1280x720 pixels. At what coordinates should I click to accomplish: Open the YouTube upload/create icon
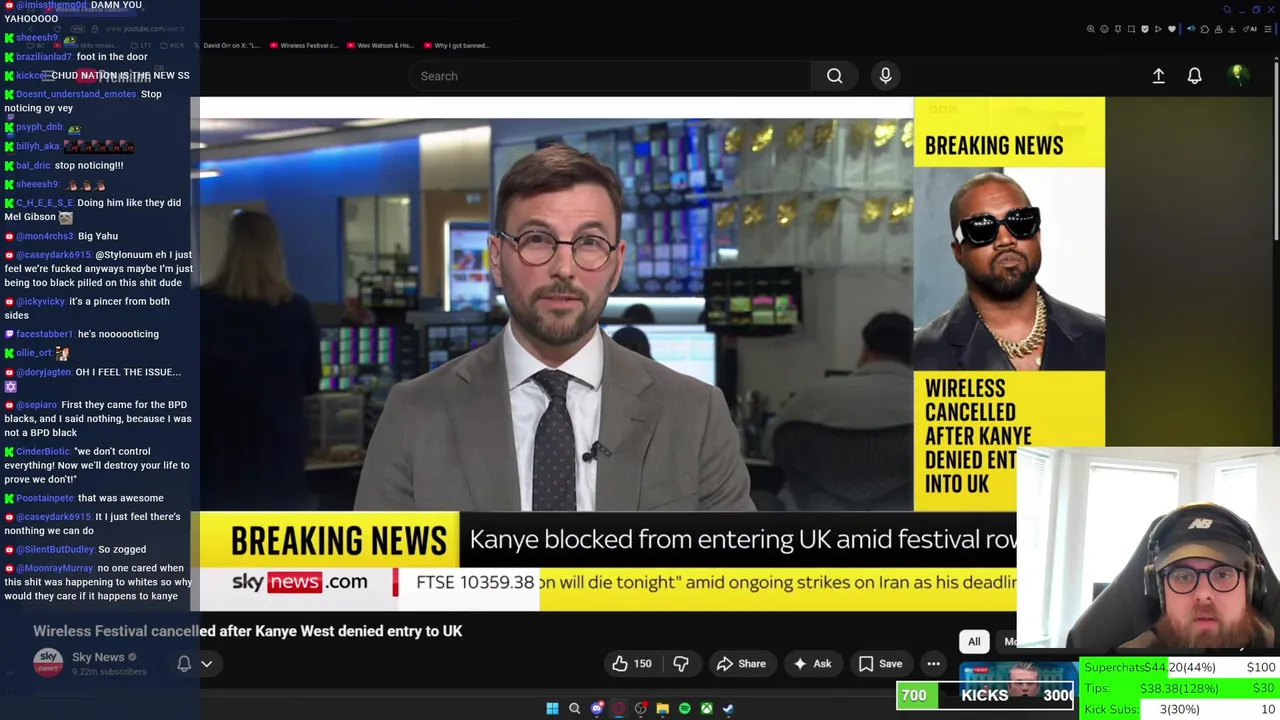point(1158,76)
